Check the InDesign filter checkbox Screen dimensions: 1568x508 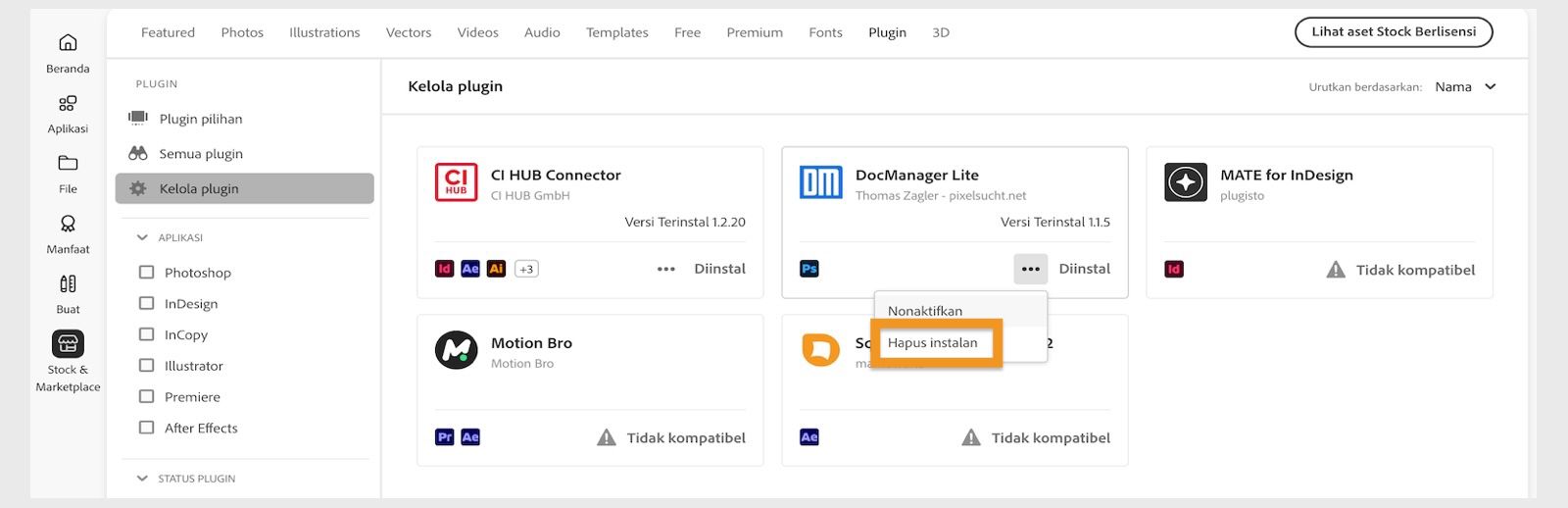click(147, 303)
